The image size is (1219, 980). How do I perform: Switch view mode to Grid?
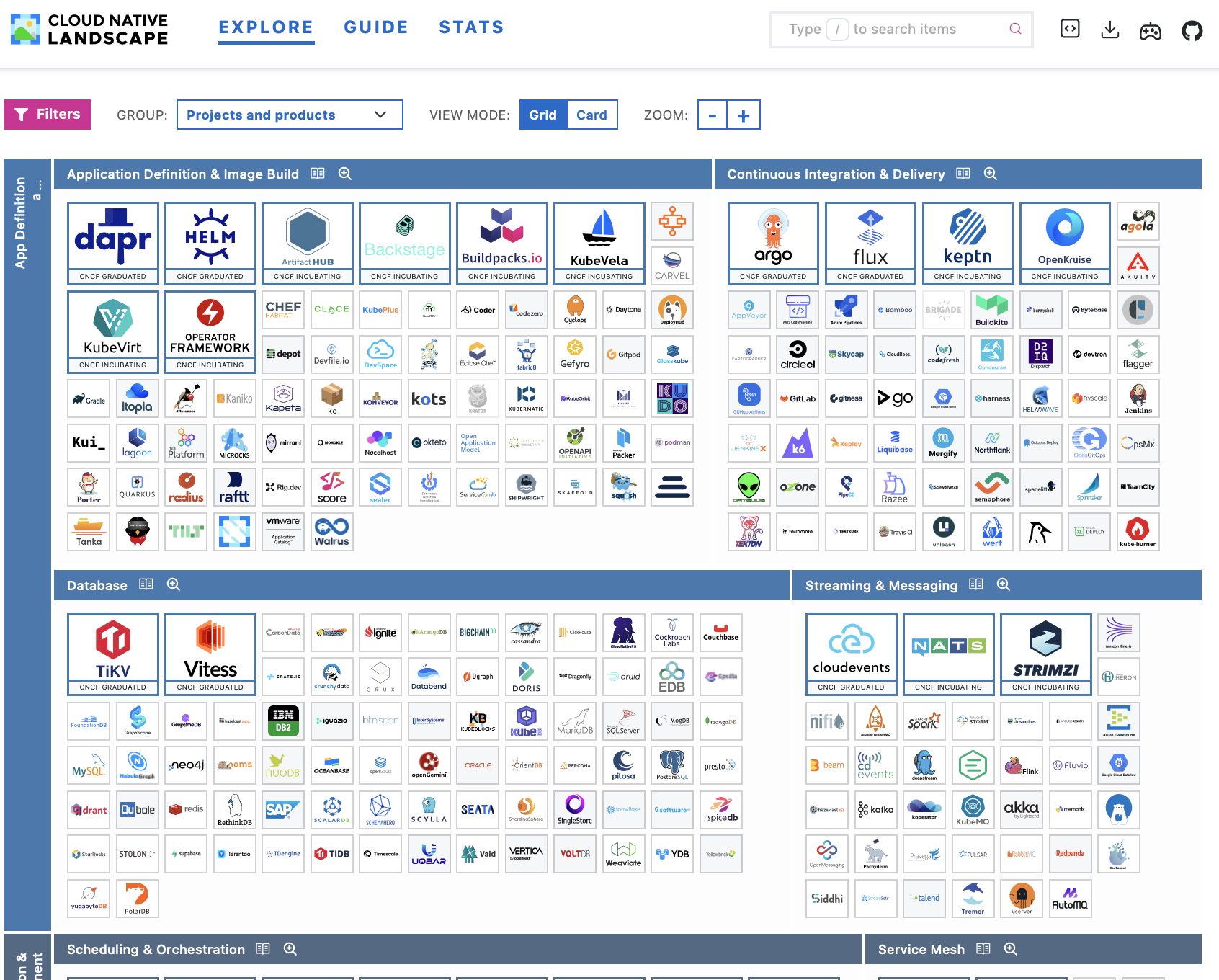coord(543,115)
